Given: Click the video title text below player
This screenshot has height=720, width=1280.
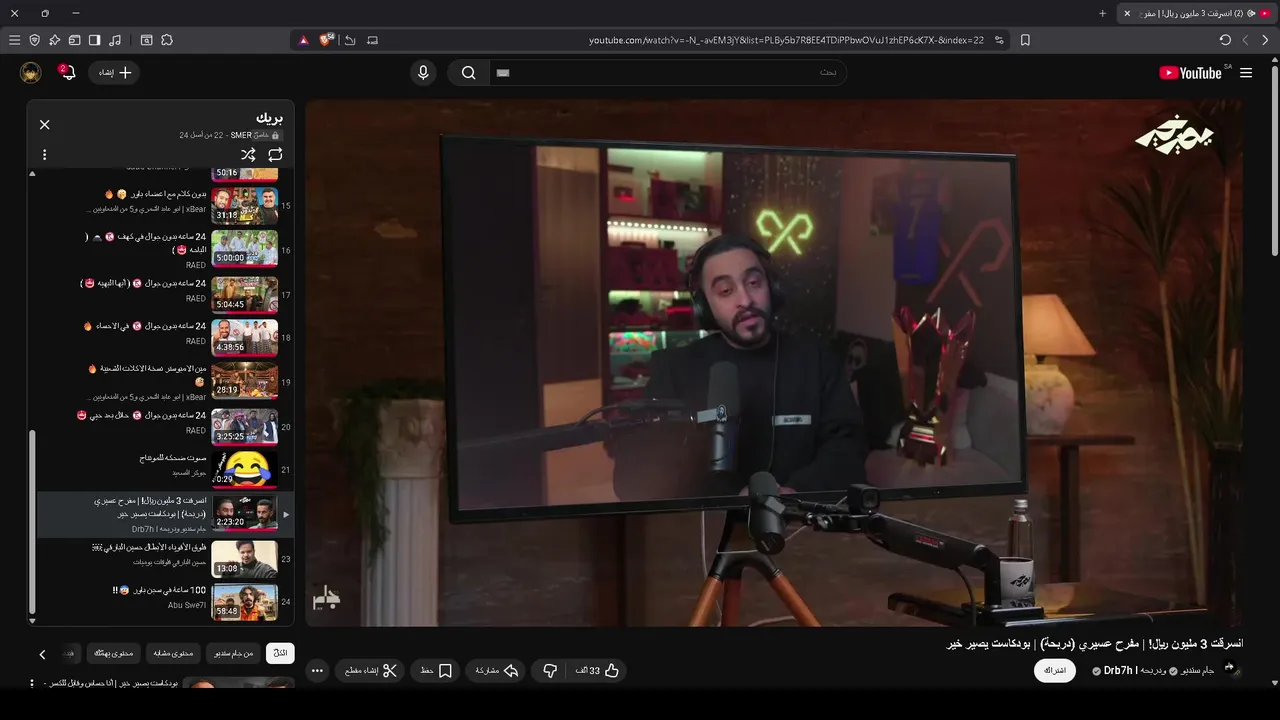Looking at the screenshot, I should (x=1094, y=643).
